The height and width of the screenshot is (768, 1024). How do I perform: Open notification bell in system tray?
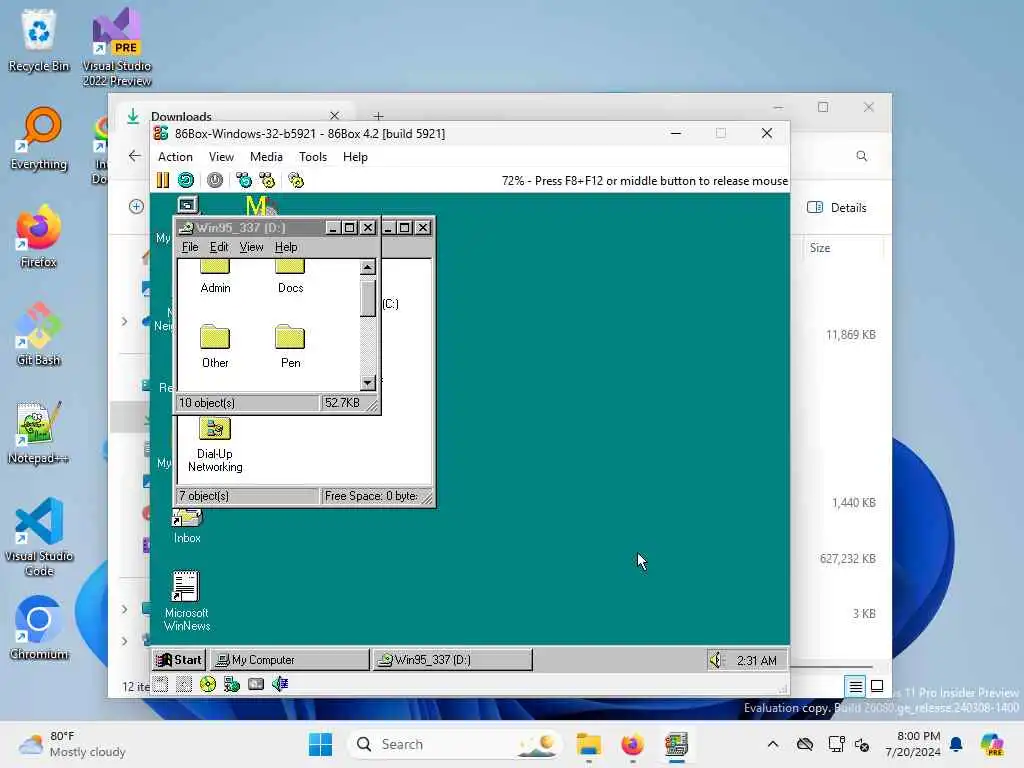click(x=956, y=744)
